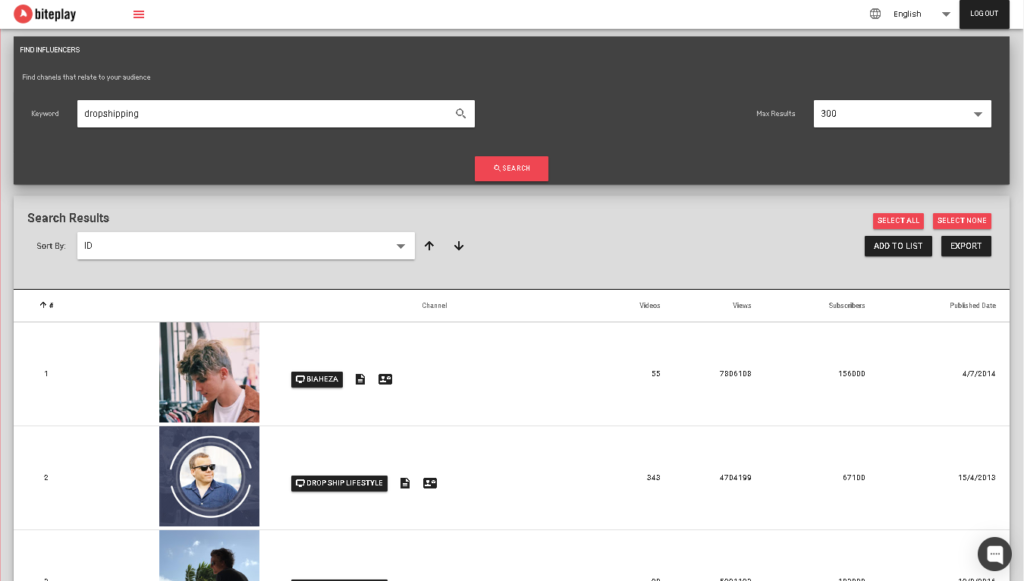Click SELECT NONE button

click(x=961, y=221)
